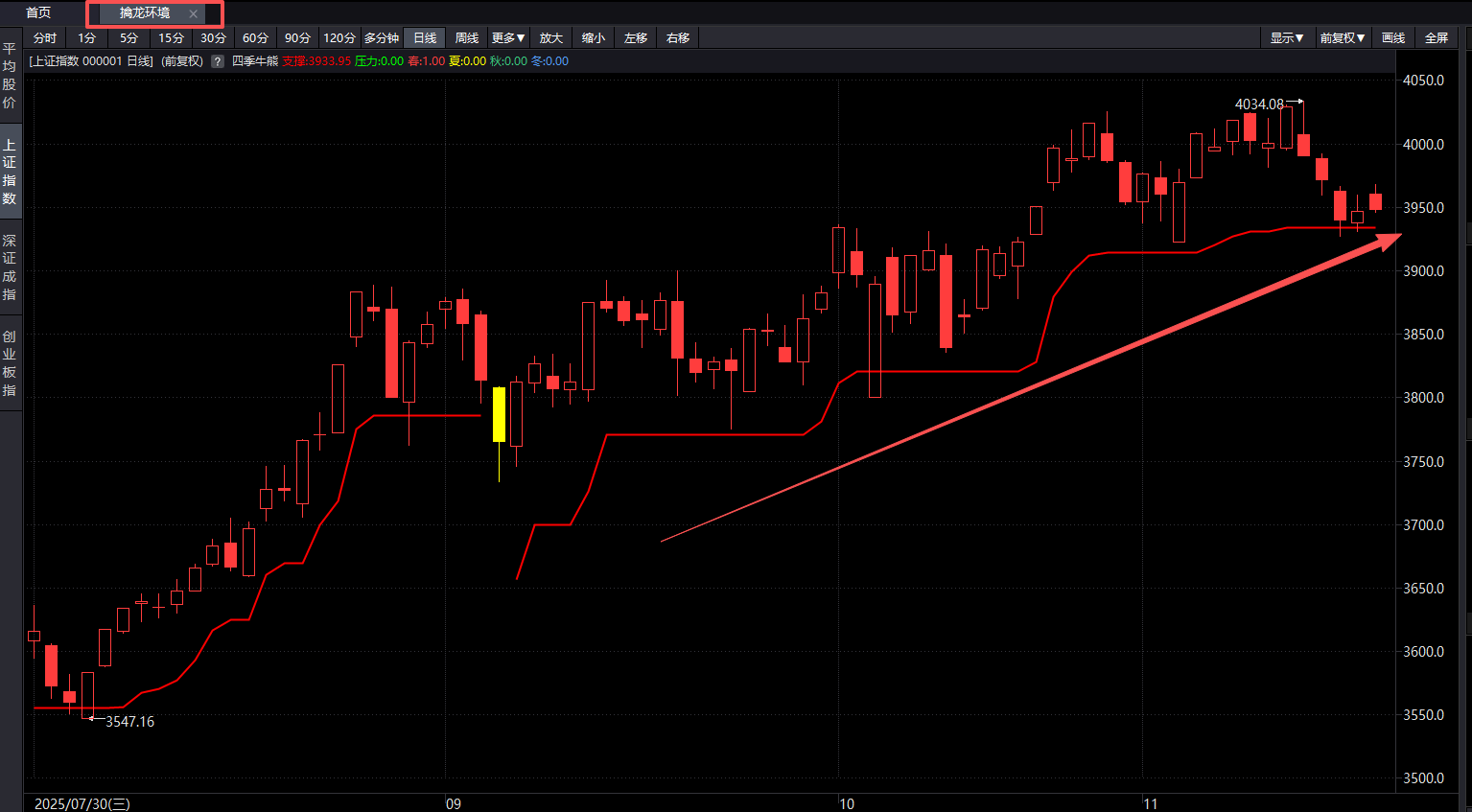The height and width of the screenshot is (812, 1472).
Task: Click the 压力:0.00 pressure value
Action: pos(380,61)
